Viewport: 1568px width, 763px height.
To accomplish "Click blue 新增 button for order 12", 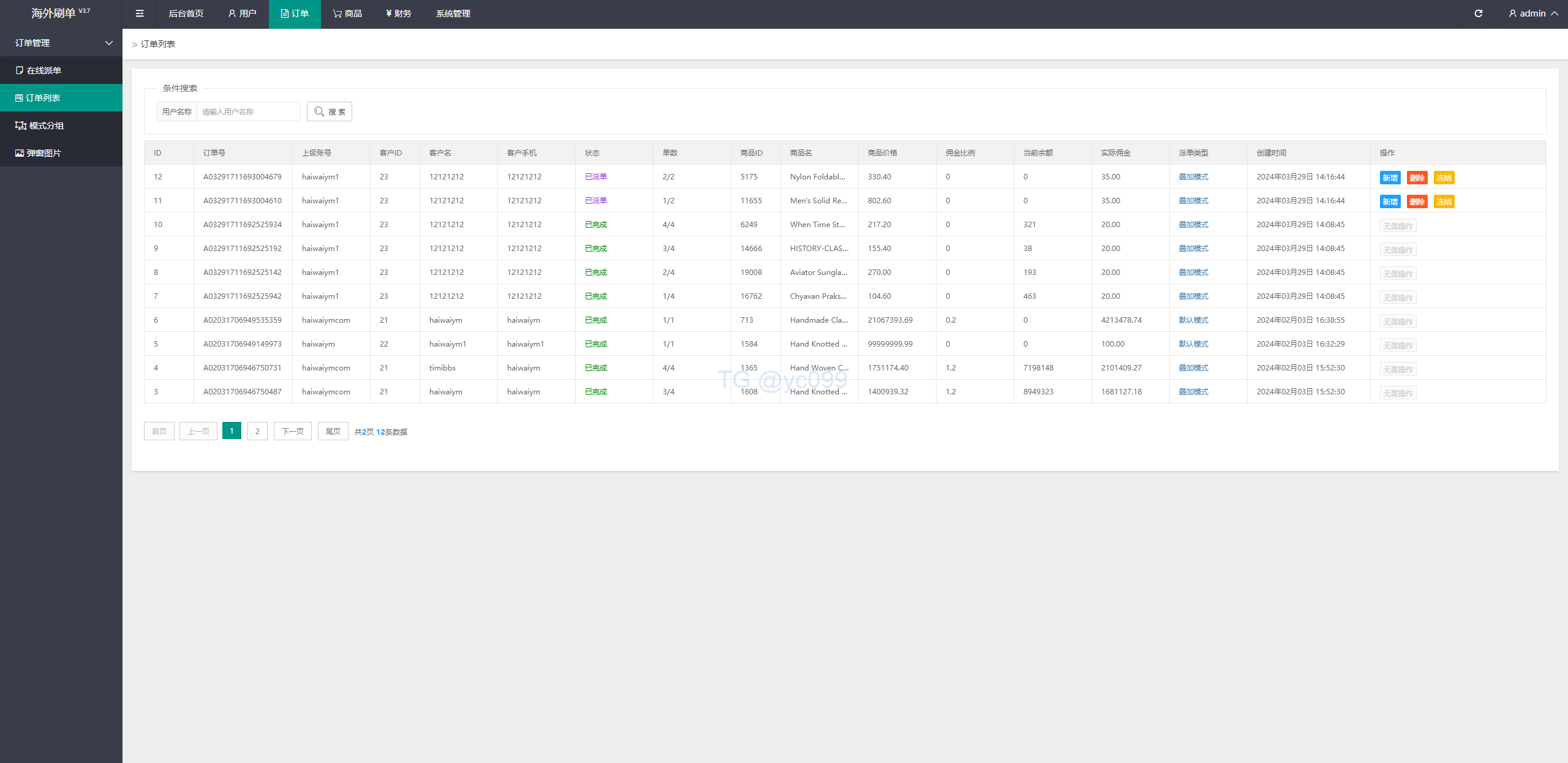I will point(1390,178).
